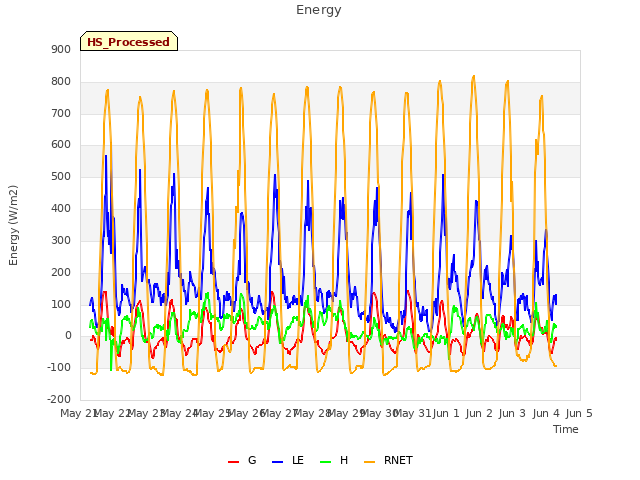Click the 0 y-axis tick label

click(x=68, y=336)
